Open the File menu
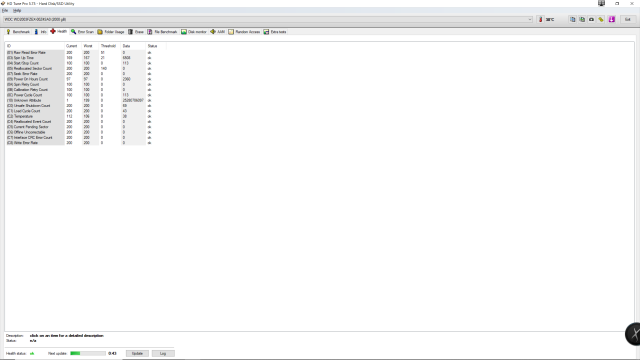This screenshot has height=360, width=640. point(5,11)
